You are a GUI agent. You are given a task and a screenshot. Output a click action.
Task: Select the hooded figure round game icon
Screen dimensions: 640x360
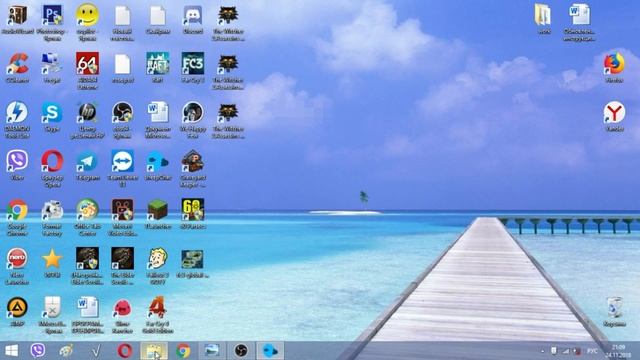pyautogui.click(x=193, y=113)
